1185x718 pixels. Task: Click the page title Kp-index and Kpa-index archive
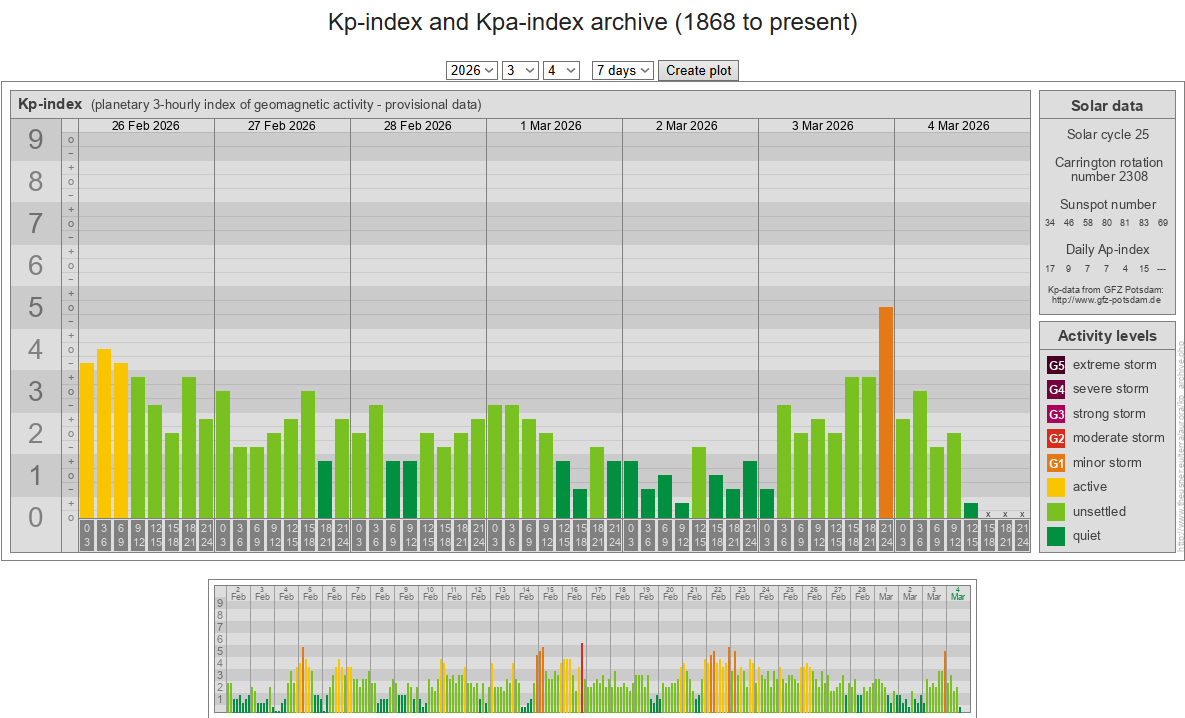(x=592, y=22)
